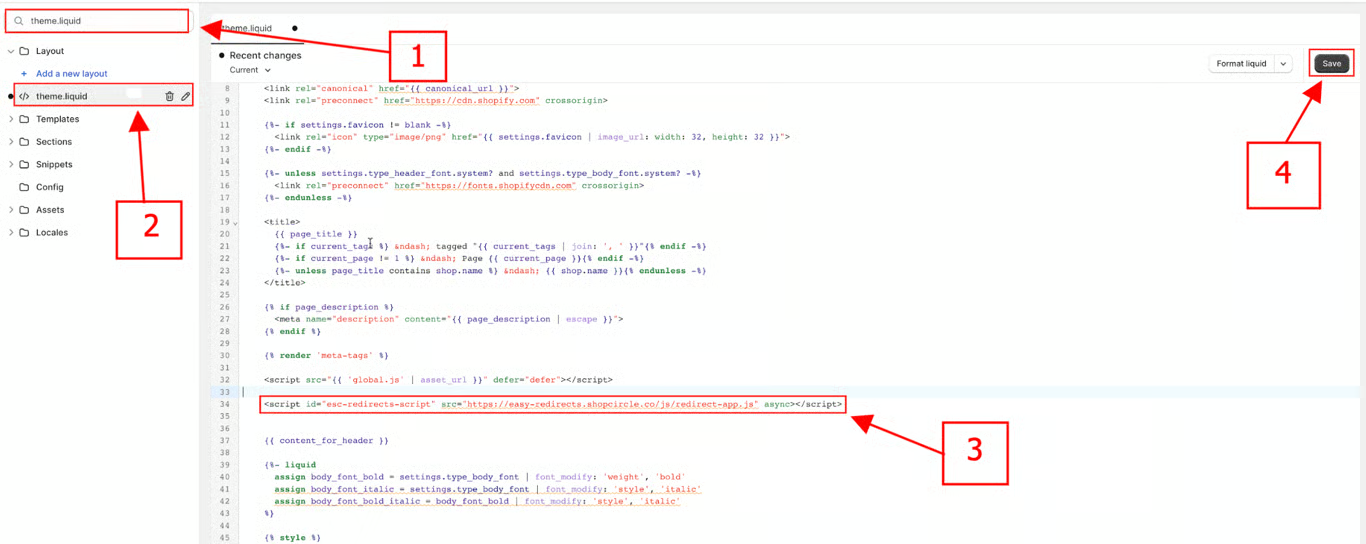Expand the Templates folder chevron

(x=11, y=119)
